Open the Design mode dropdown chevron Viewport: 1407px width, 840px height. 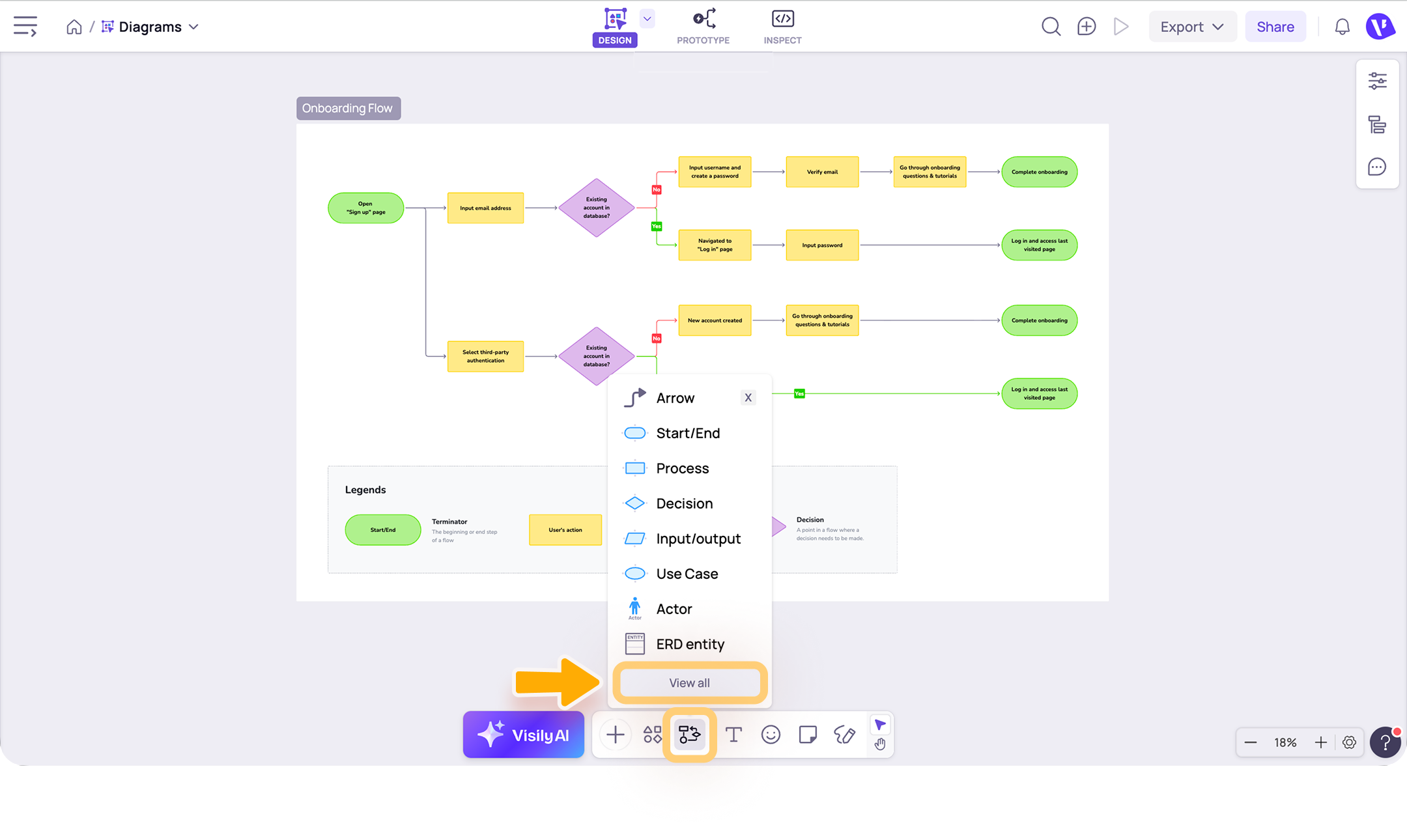pyautogui.click(x=647, y=18)
